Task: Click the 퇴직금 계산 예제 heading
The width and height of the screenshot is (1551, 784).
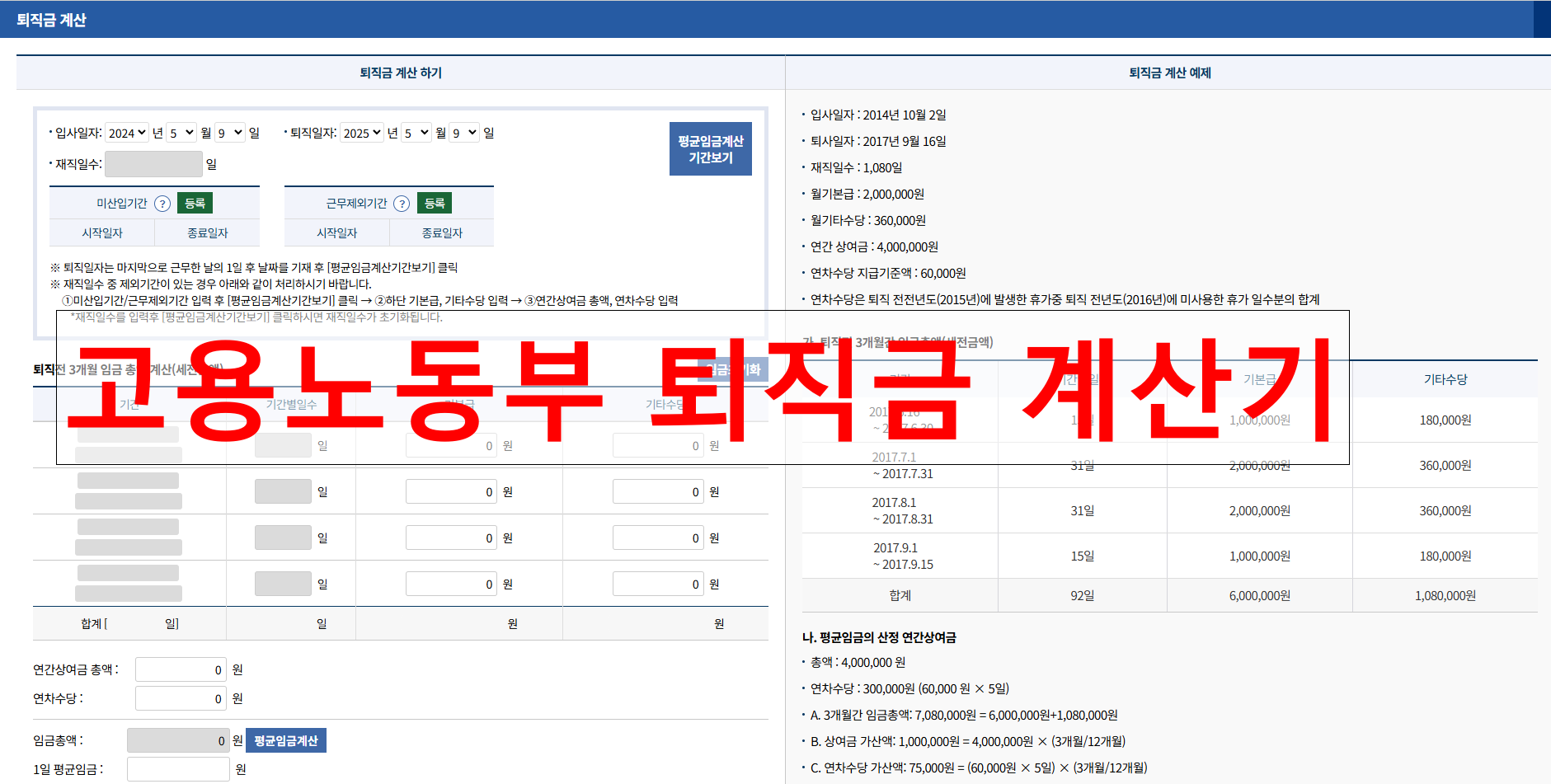Action: point(1170,73)
